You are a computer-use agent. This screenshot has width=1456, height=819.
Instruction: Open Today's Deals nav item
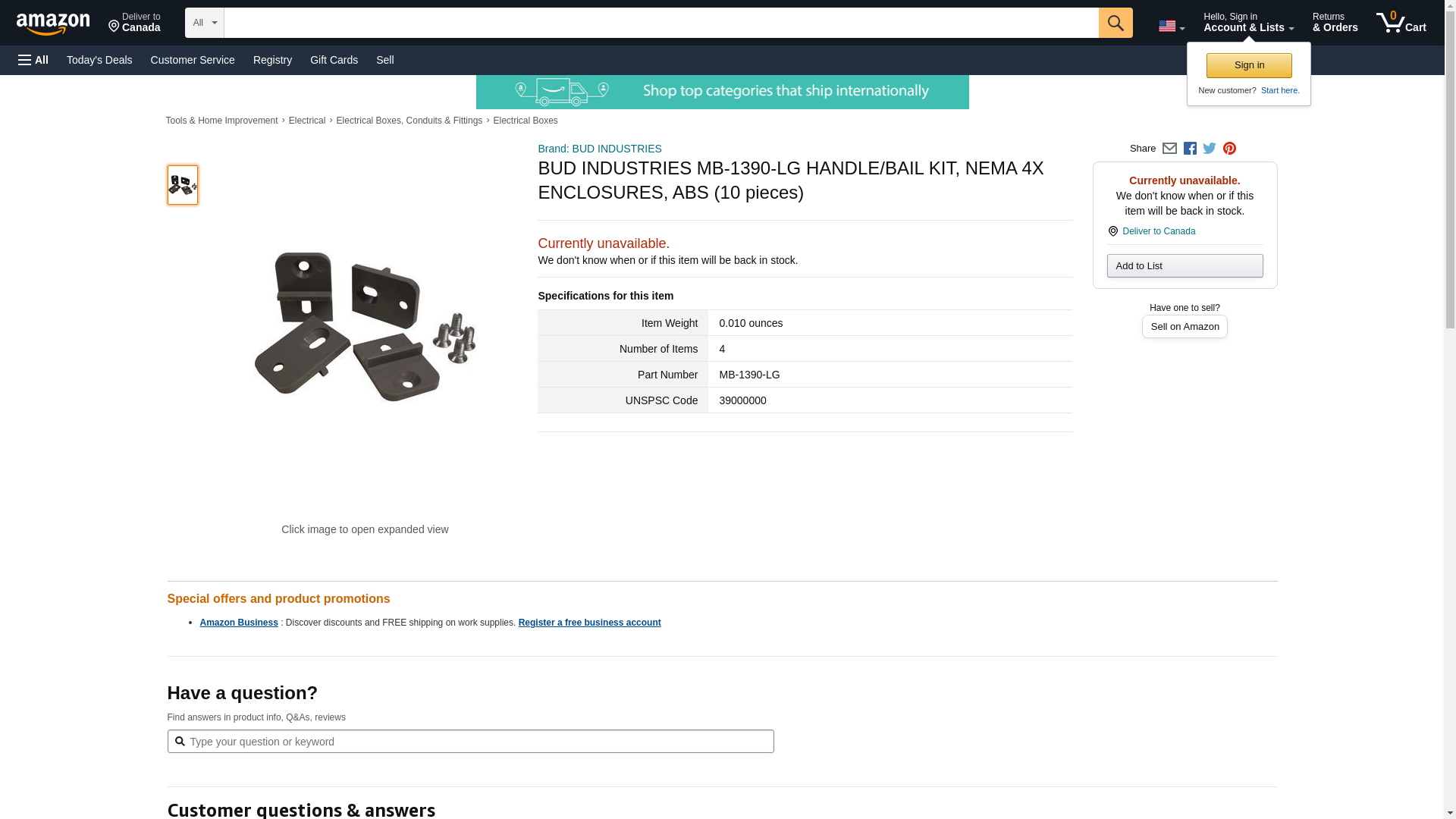(x=99, y=60)
